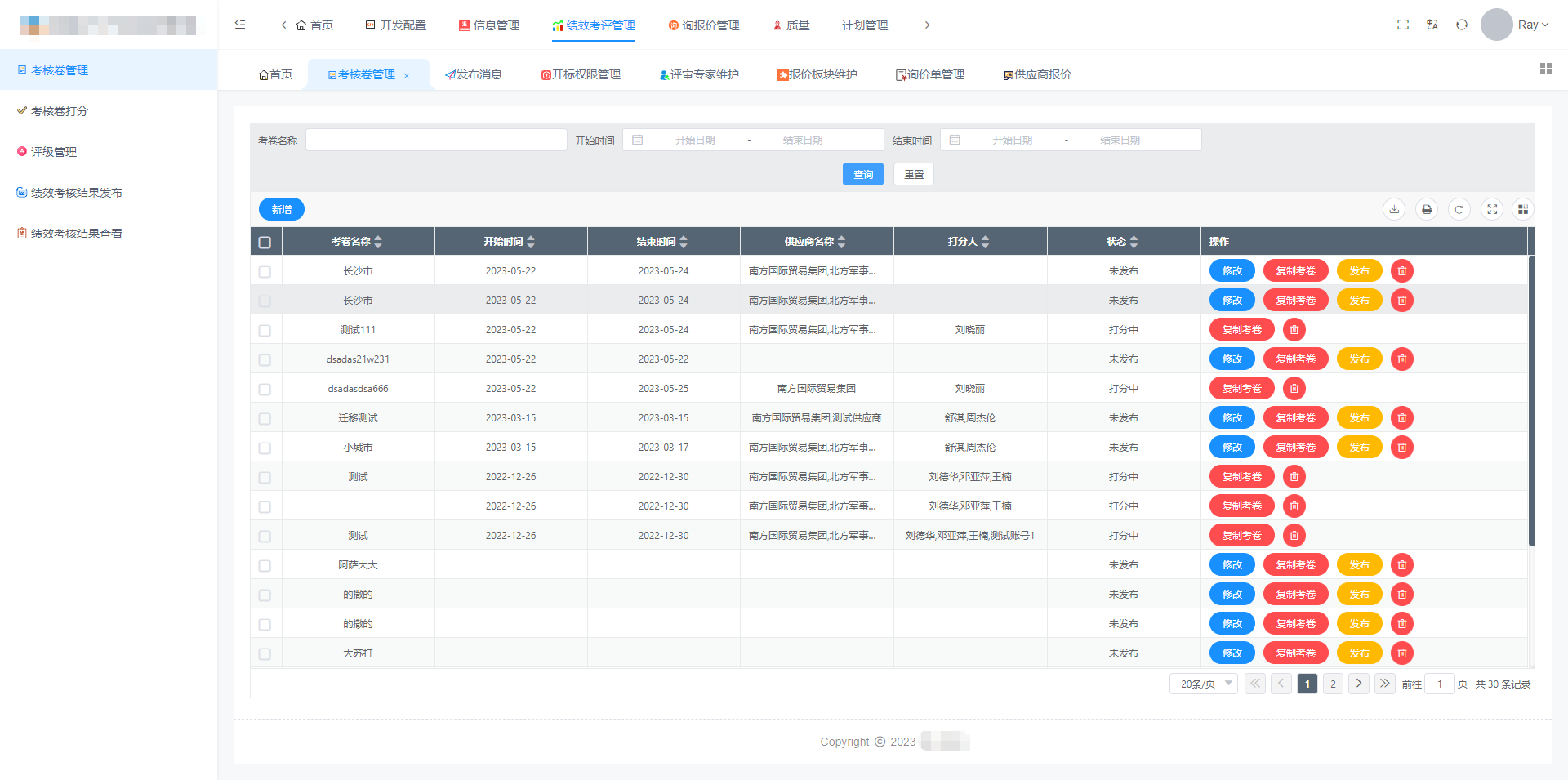The height and width of the screenshot is (780, 1568).
Task: Click 复制考卷 for 测试111 row
Action: pyautogui.click(x=1242, y=330)
